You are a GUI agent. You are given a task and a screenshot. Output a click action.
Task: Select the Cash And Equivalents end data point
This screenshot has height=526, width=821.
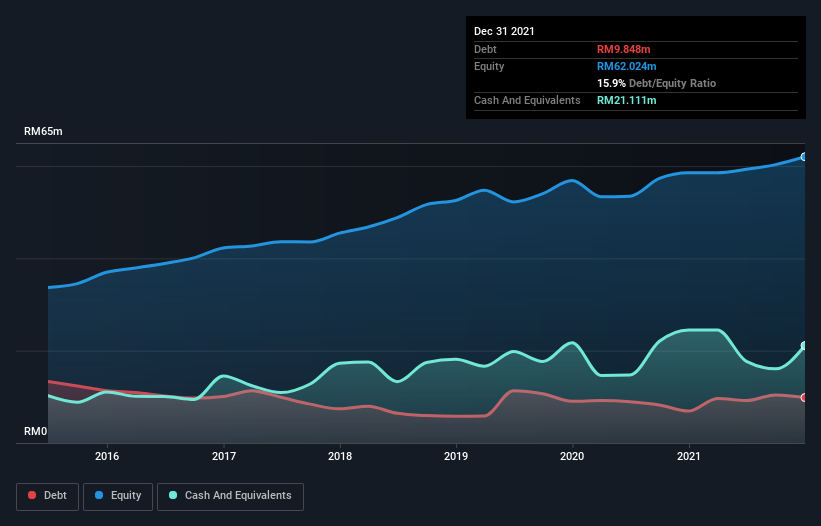click(x=804, y=346)
